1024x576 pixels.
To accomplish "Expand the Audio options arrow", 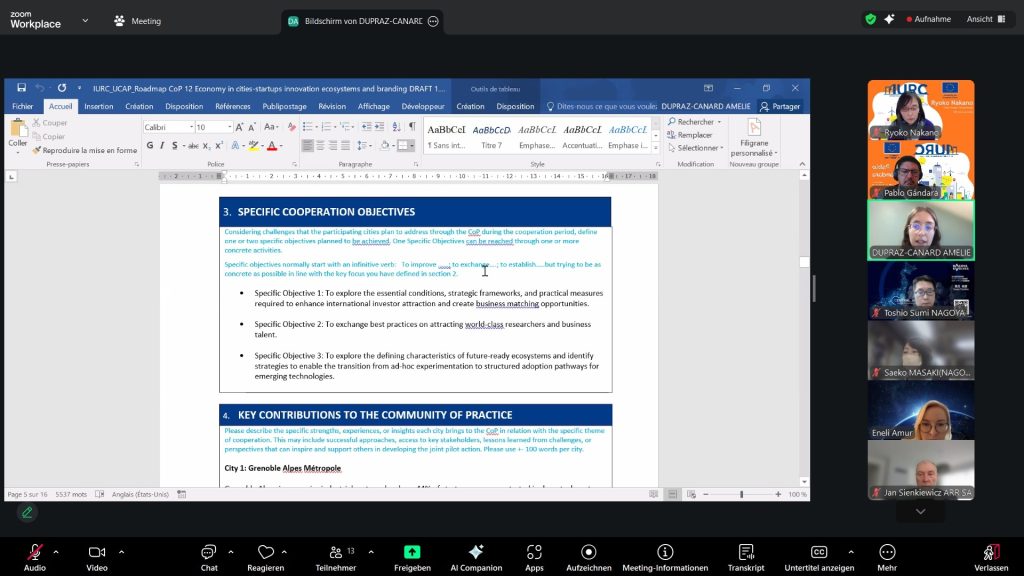I will (56, 552).
